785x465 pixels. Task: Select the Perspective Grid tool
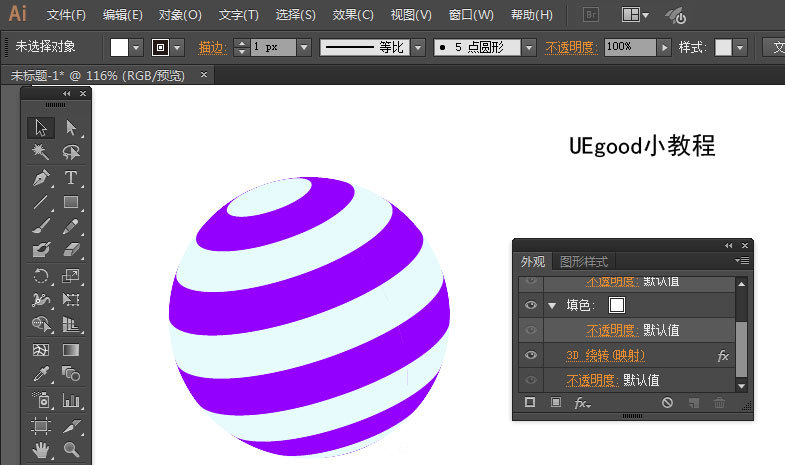(71, 324)
